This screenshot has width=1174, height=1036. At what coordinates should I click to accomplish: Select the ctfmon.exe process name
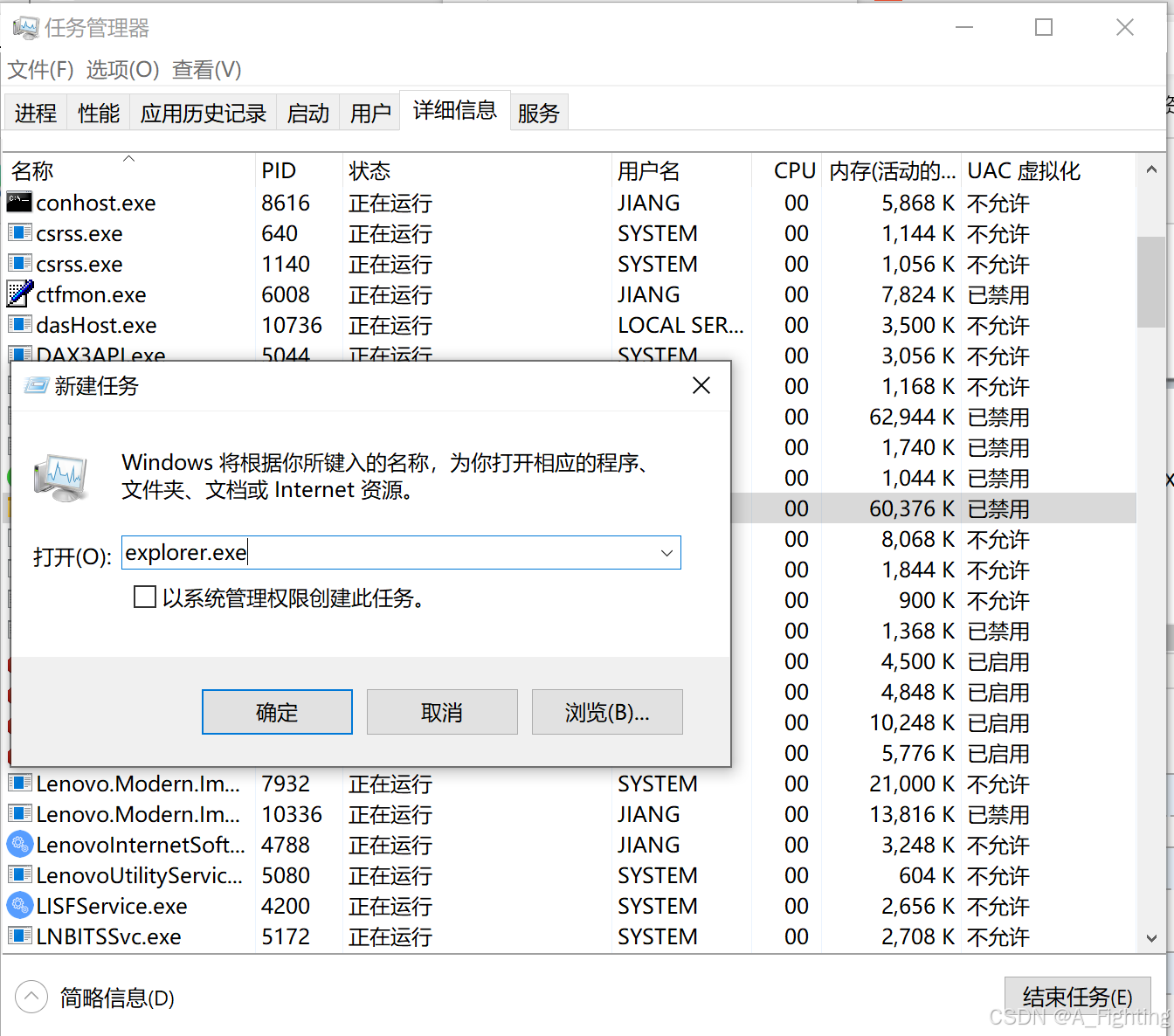point(91,294)
